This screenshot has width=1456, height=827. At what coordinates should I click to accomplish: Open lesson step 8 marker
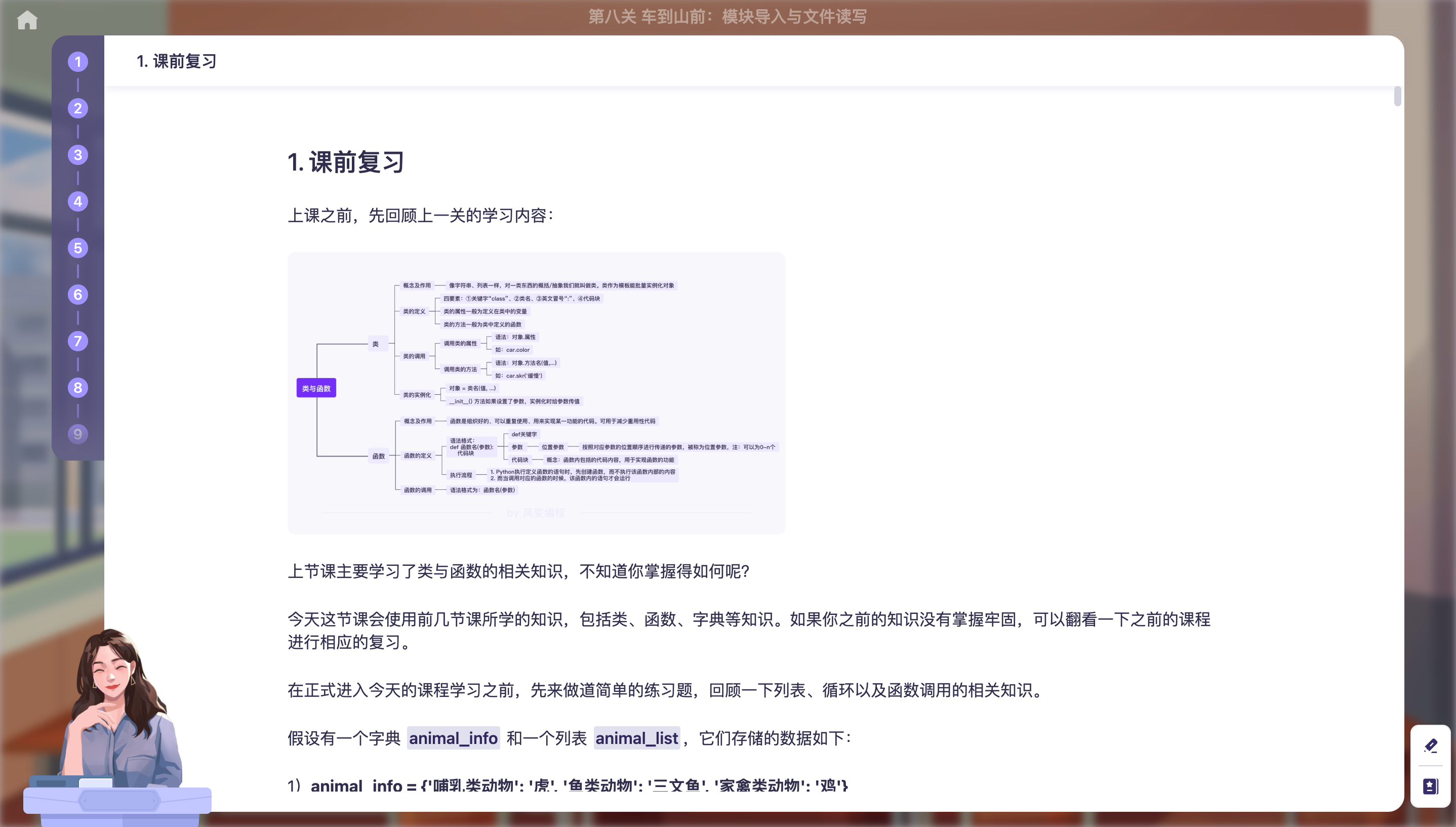(78, 387)
